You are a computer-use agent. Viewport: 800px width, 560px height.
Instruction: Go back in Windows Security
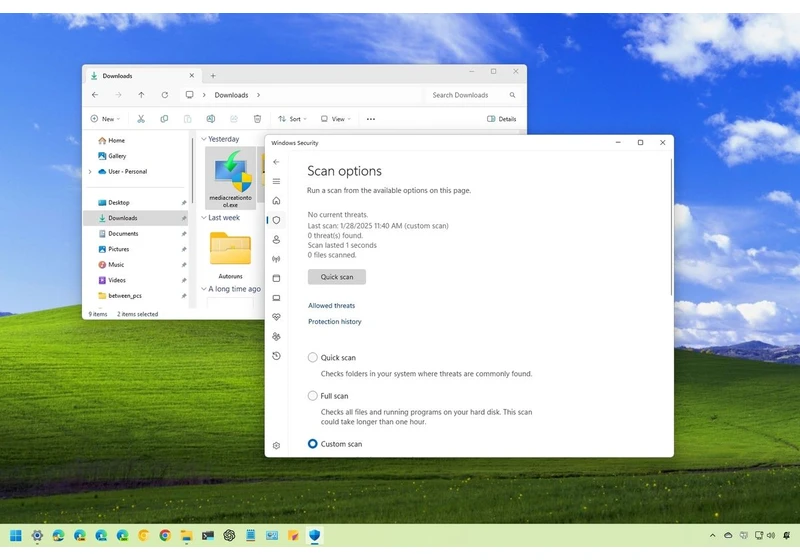pyautogui.click(x=276, y=162)
